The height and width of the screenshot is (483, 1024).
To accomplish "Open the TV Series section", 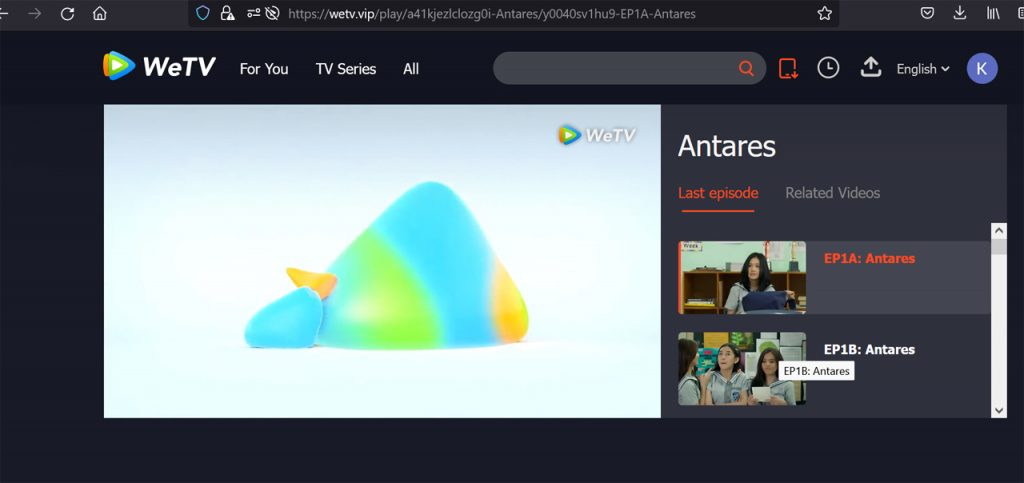I will (x=345, y=69).
